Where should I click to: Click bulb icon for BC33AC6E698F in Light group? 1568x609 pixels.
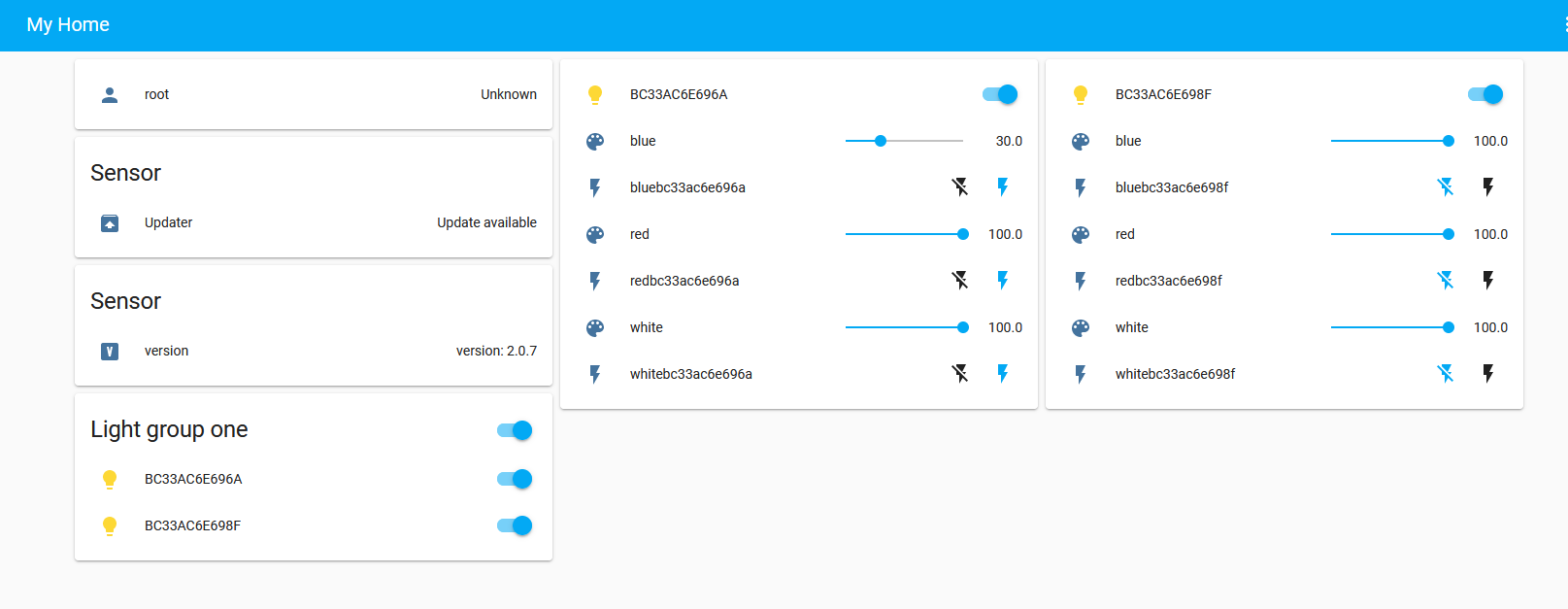click(x=110, y=525)
